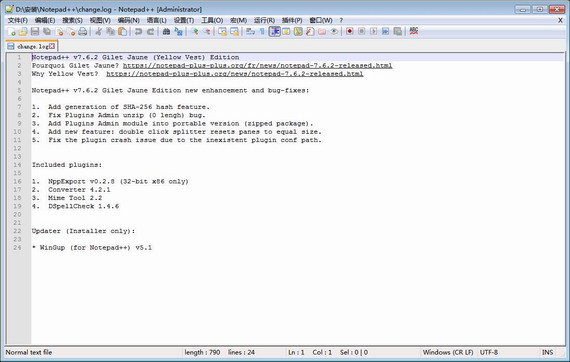Click the 'DSpellCheck 1.4.6' line
The image size is (570, 362).
point(84,206)
